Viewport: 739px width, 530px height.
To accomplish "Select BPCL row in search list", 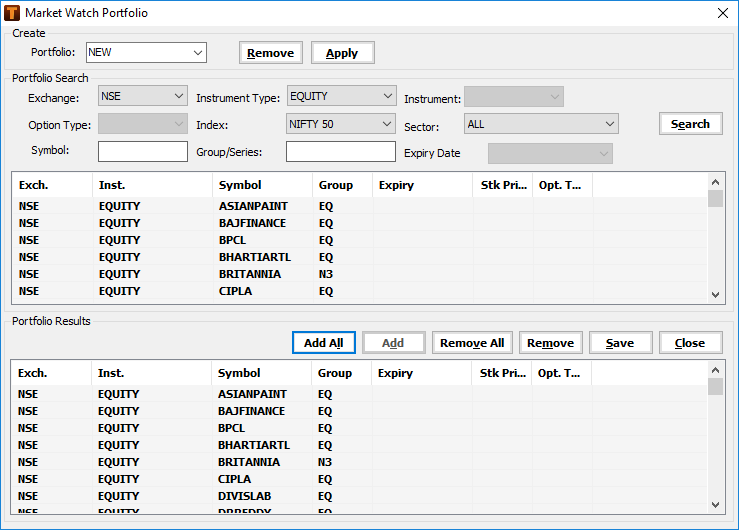I will (x=360, y=240).
